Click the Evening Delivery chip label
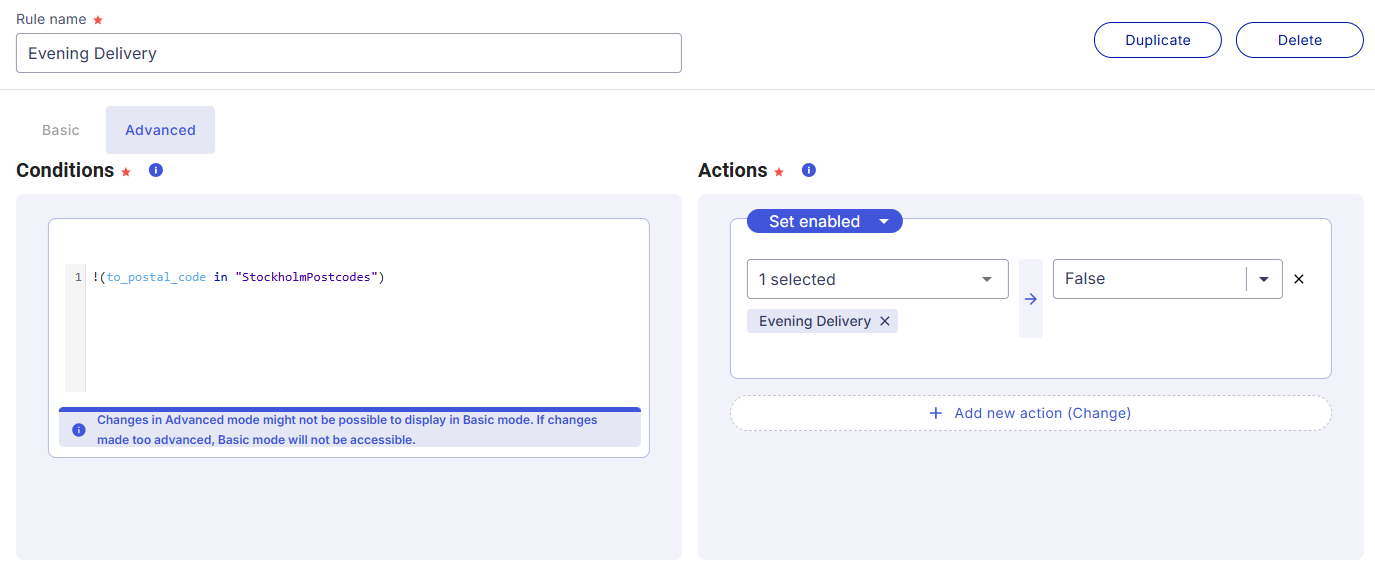Screen dimensions: 1375x569 click(x=814, y=321)
